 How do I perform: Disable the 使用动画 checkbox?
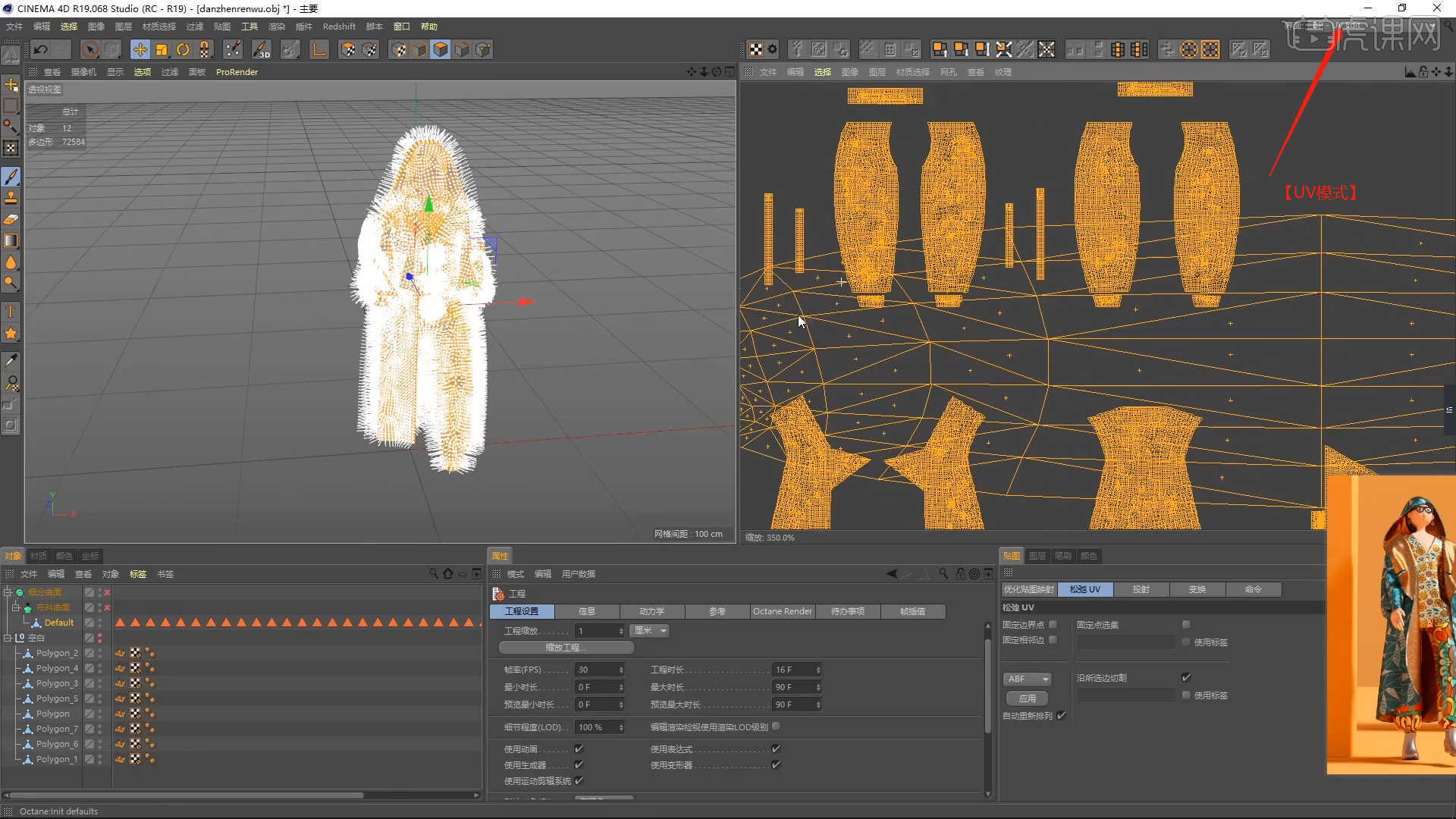point(579,748)
